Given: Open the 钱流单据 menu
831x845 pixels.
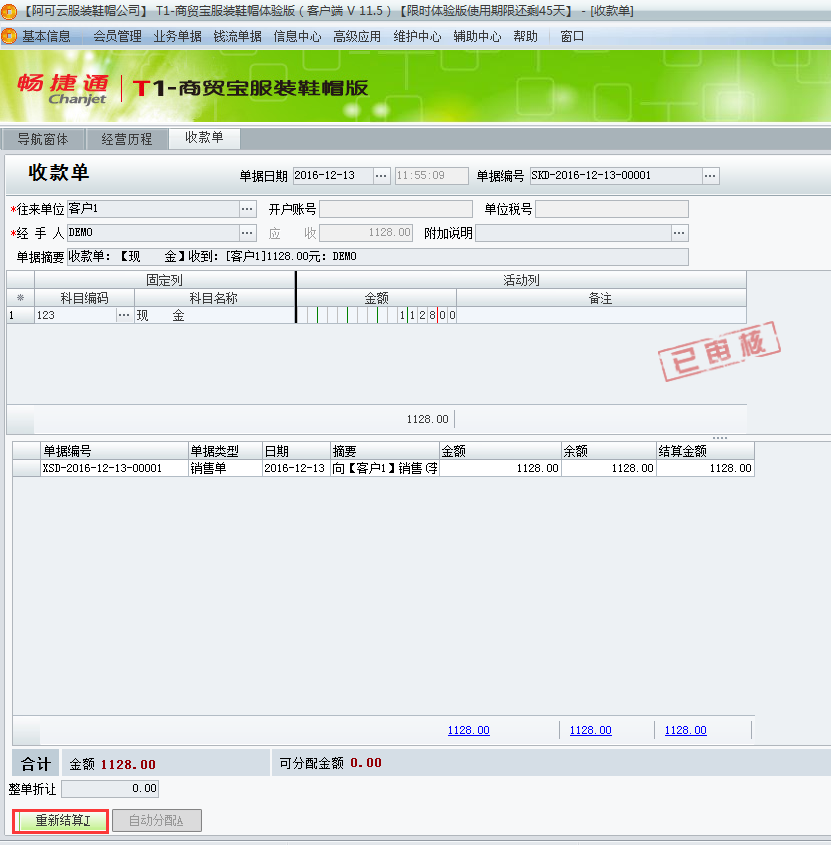Looking at the screenshot, I should point(236,34).
